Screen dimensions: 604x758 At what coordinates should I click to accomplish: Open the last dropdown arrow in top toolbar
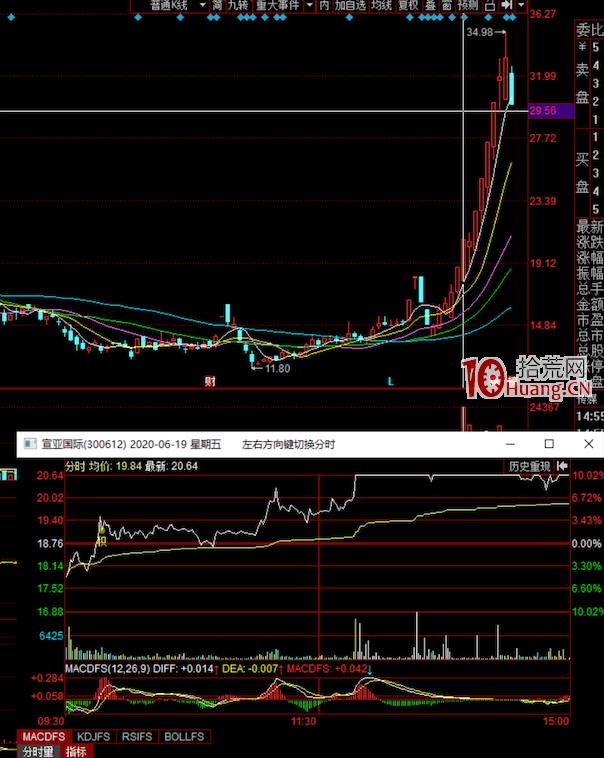521,5
